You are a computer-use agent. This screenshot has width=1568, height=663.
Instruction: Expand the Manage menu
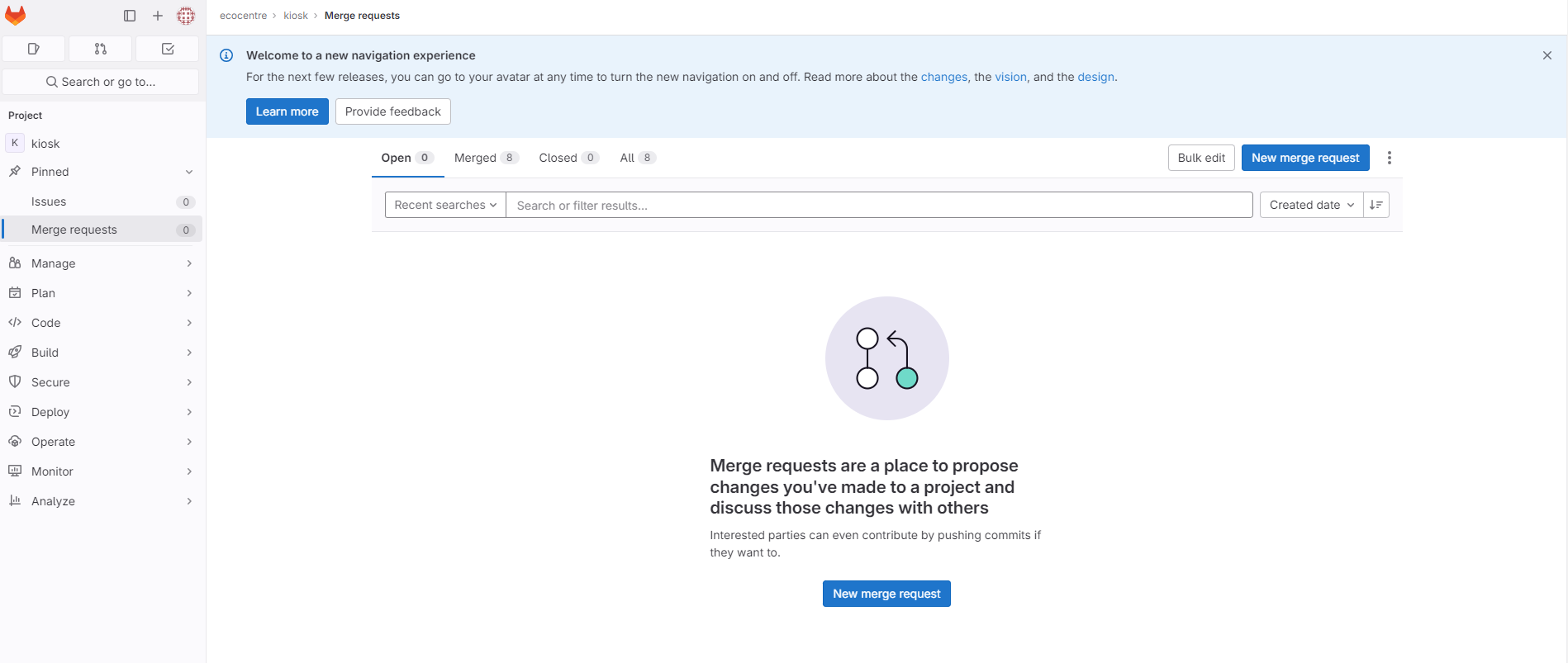102,263
